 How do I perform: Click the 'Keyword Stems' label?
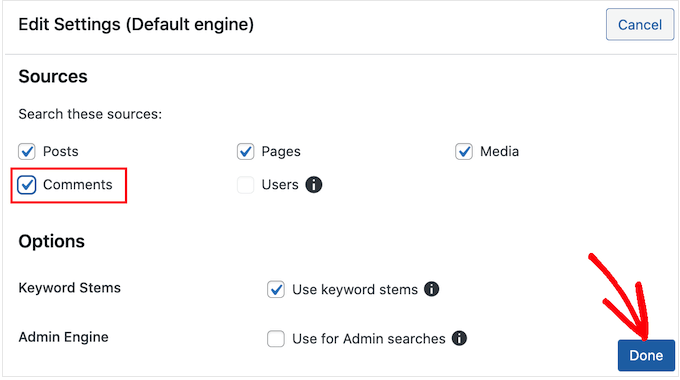click(x=69, y=288)
